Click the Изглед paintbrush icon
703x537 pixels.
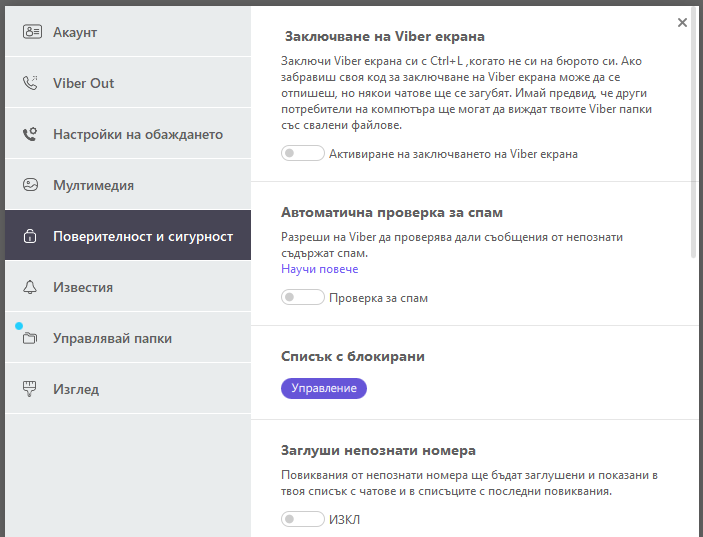[31, 389]
